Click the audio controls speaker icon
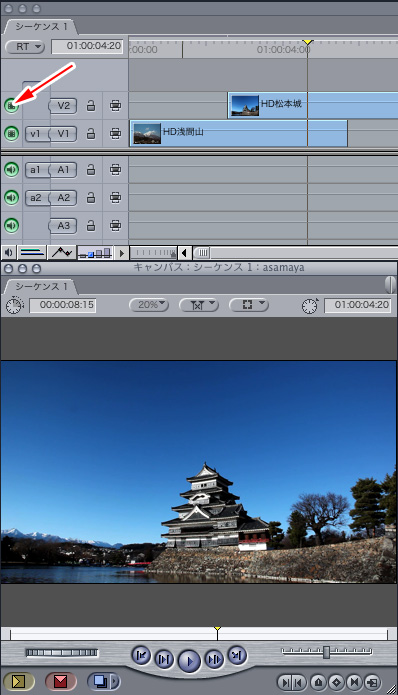Screen dimensions: 398x695 pyautogui.click(x=8, y=253)
